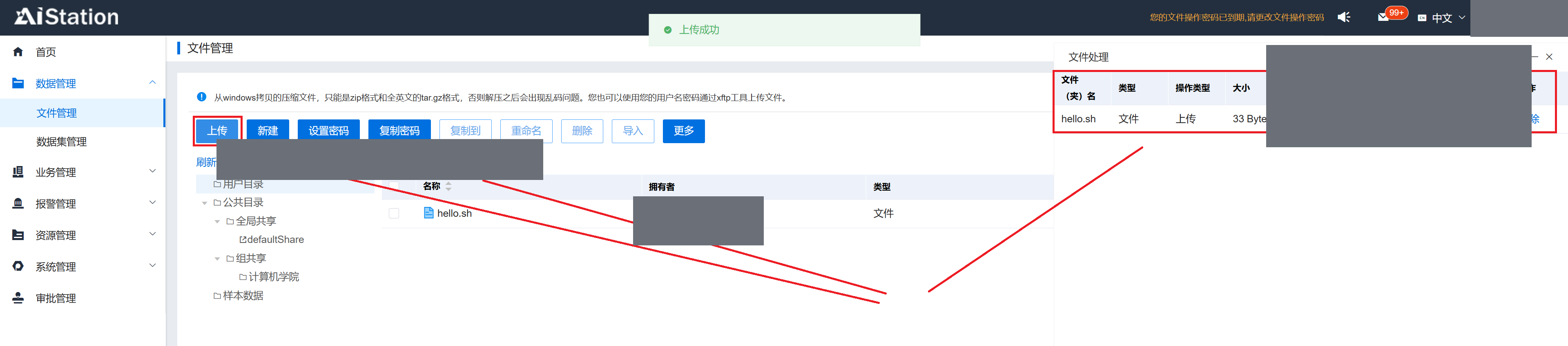
Task: Click the password expired warning link in header
Action: tap(1236, 18)
